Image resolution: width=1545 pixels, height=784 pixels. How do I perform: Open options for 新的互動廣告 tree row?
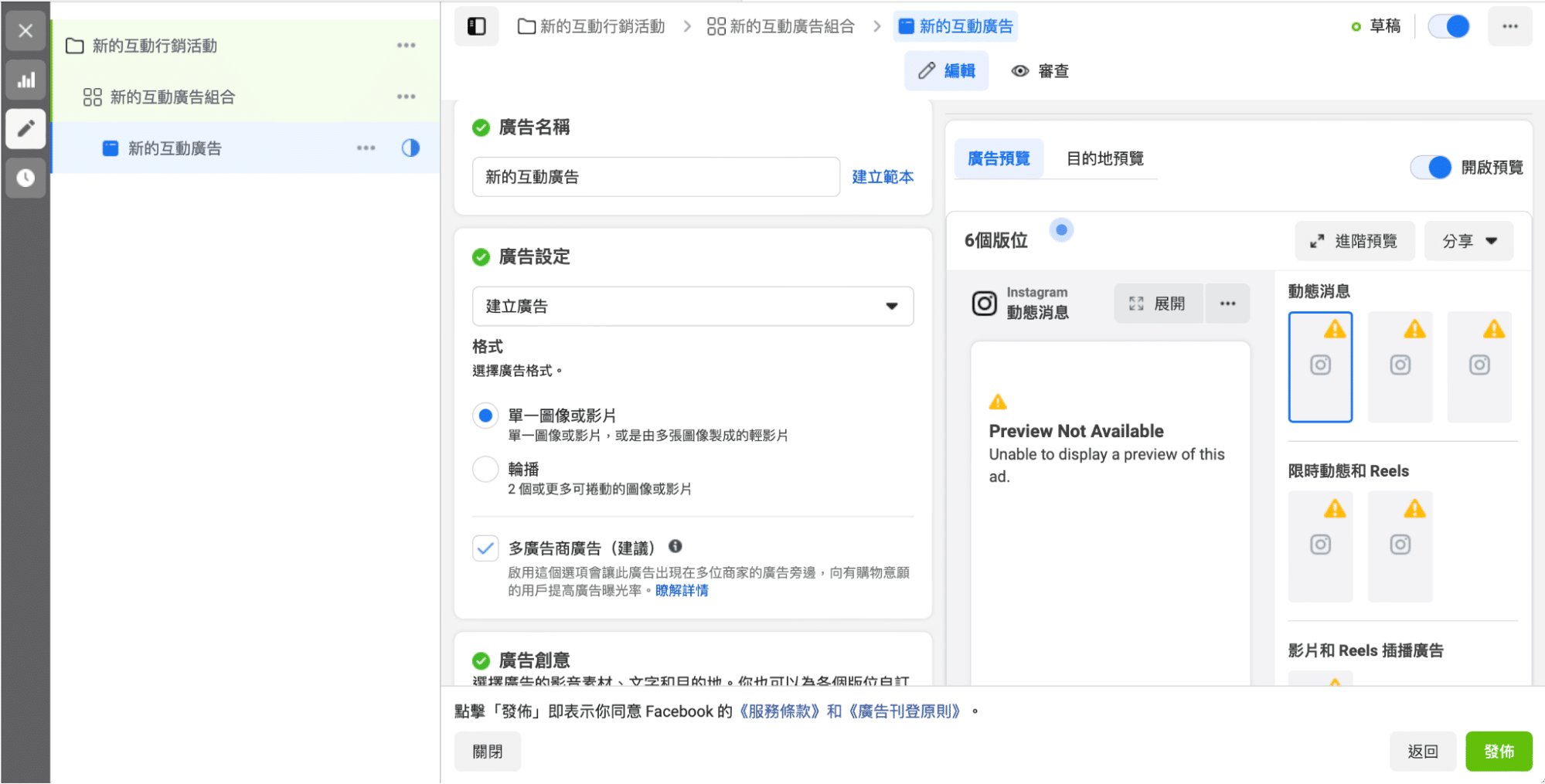pyautogui.click(x=366, y=148)
